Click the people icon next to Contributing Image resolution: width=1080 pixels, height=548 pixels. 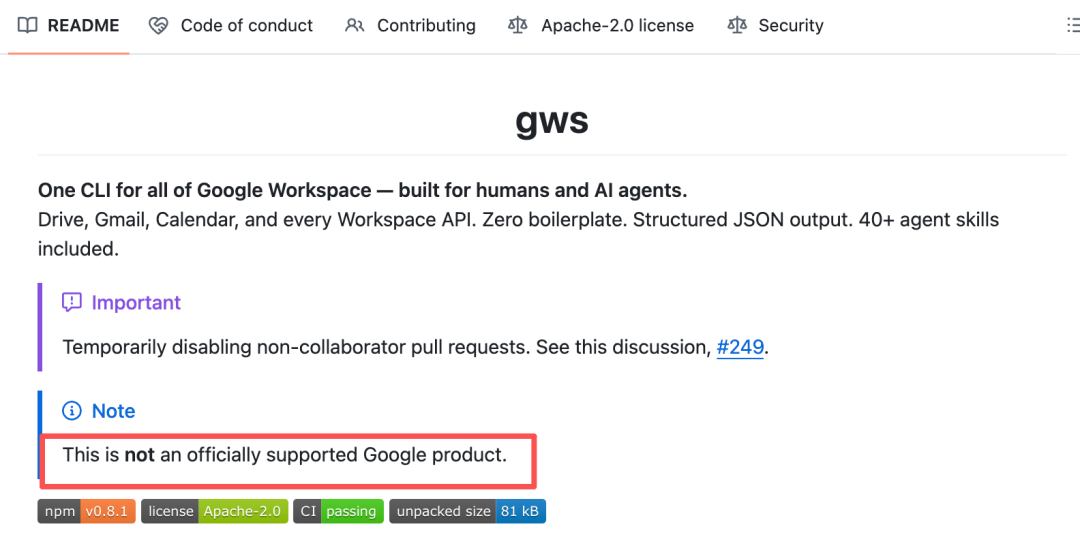354,26
